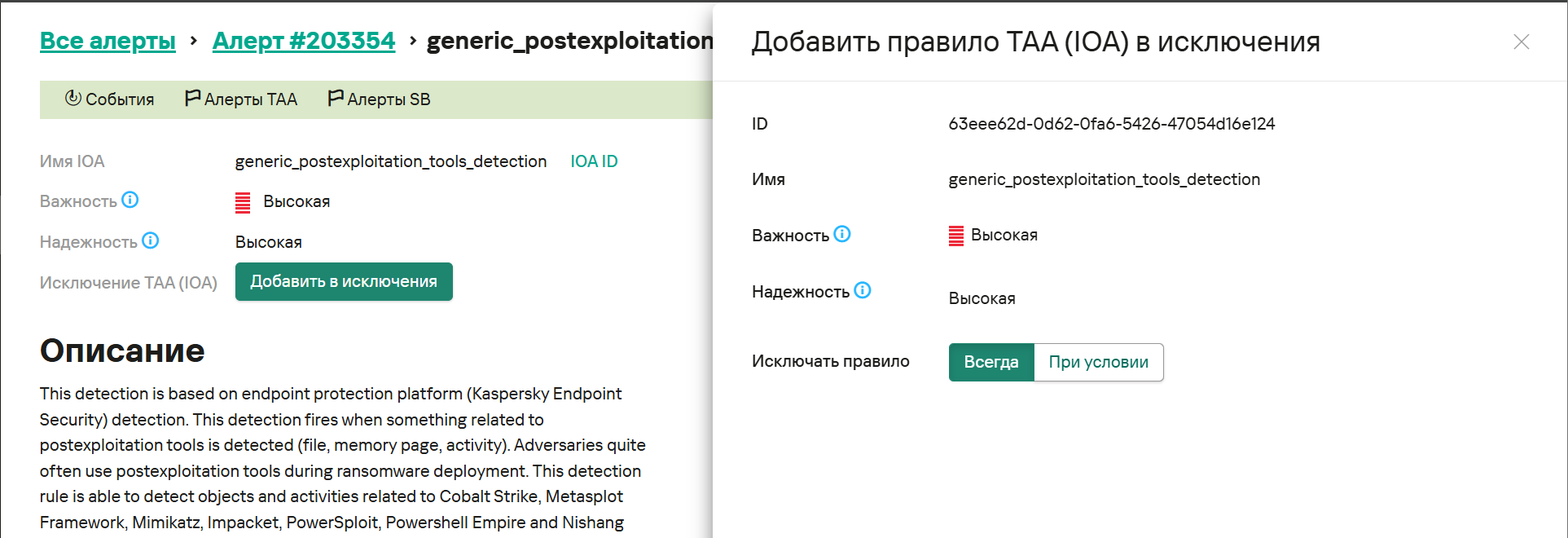Screen dimensions: 1568x538
Task: Click the rule ID value in panel
Action: pos(1111,124)
